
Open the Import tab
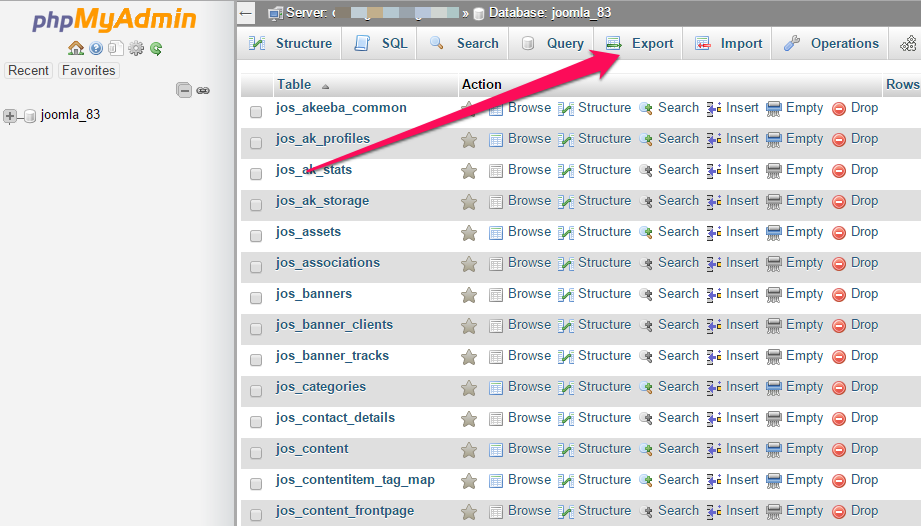coord(728,43)
